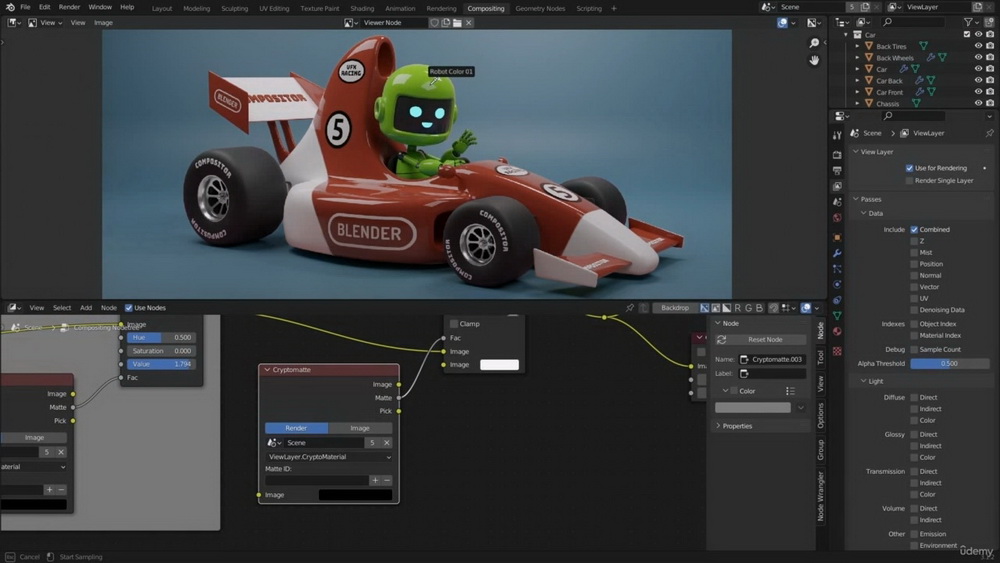Hide Chassis object with eye icon

pyautogui.click(x=978, y=103)
